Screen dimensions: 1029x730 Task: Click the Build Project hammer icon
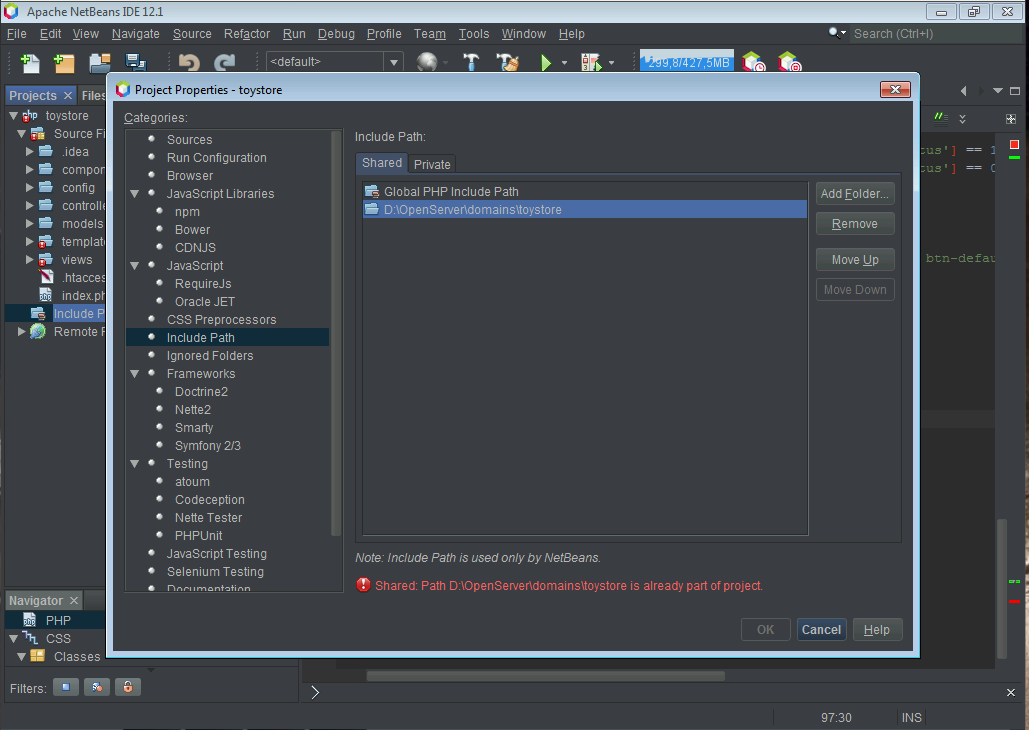pyautogui.click(x=471, y=62)
